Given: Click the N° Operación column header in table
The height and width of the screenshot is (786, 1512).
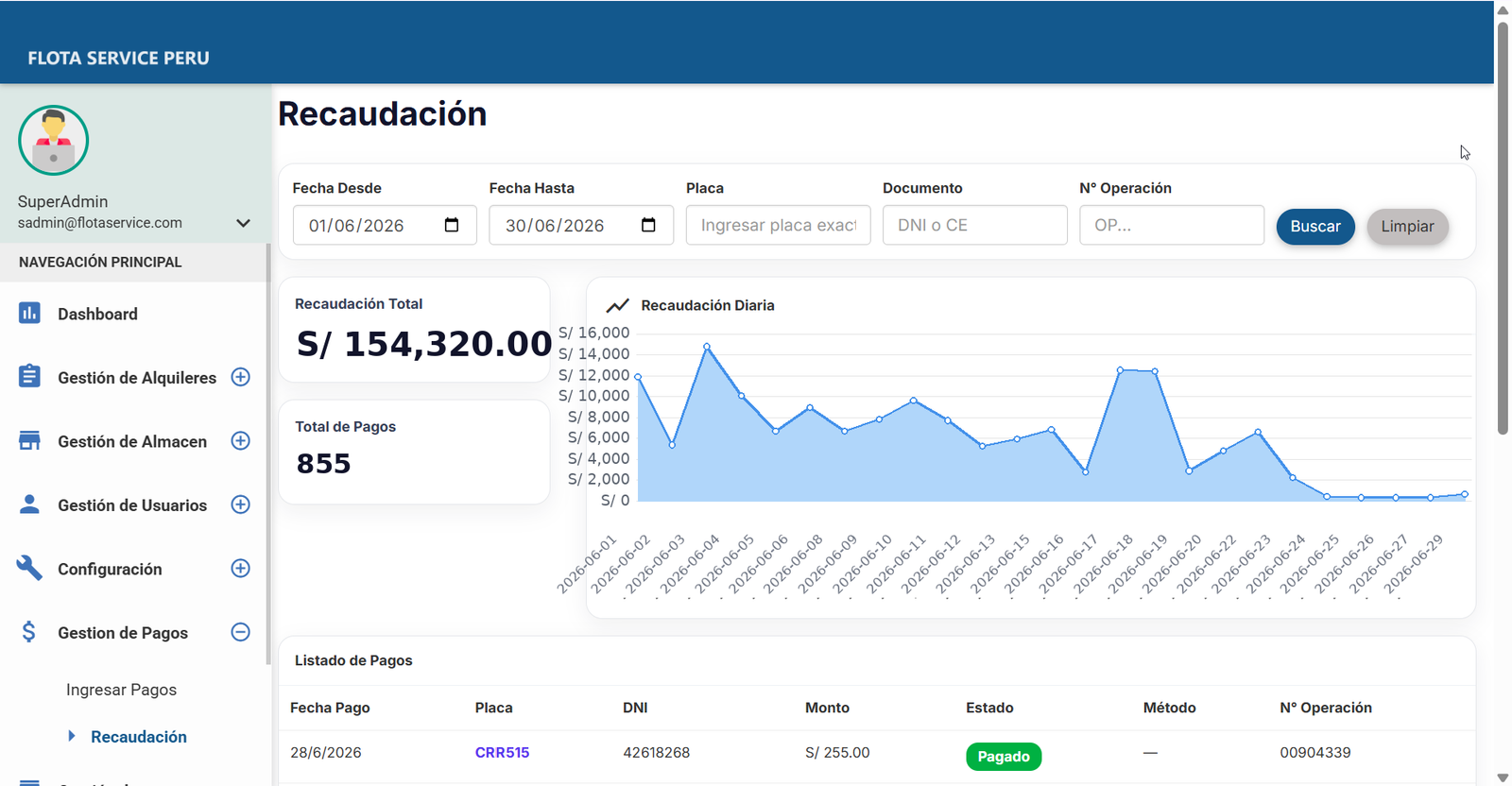Looking at the screenshot, I should [x=1326, y=708].
